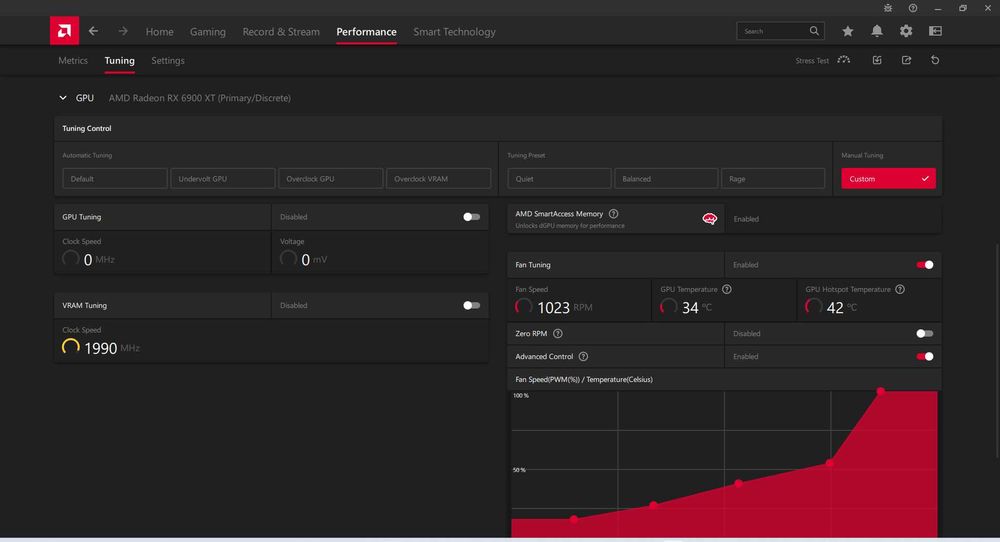
Task: Click the reset tuning icon
Action: pyautogui.click(x=935, y=60)
